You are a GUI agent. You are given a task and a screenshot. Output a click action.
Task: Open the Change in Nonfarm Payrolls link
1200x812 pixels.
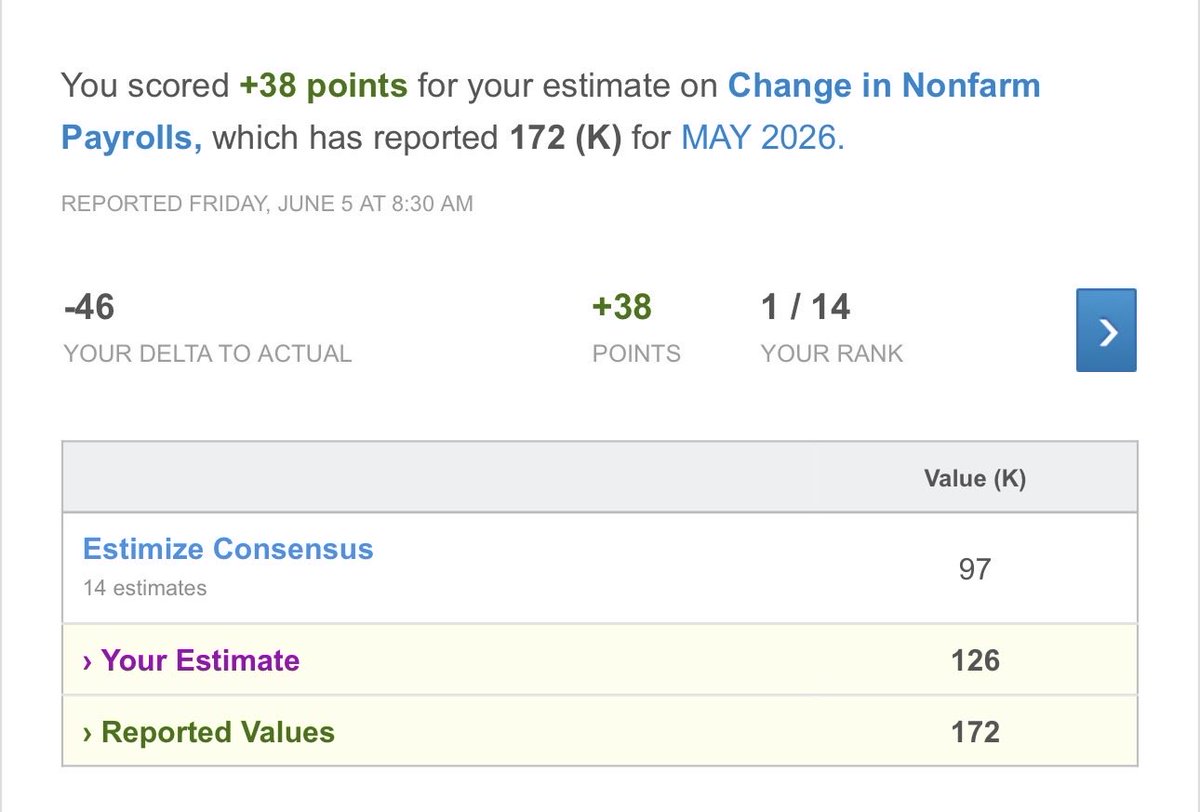pos(551,111)
